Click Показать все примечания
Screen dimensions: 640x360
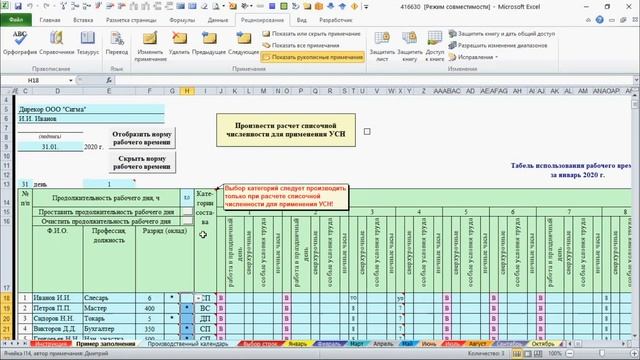pyautogui.click(x=301, y=45)
